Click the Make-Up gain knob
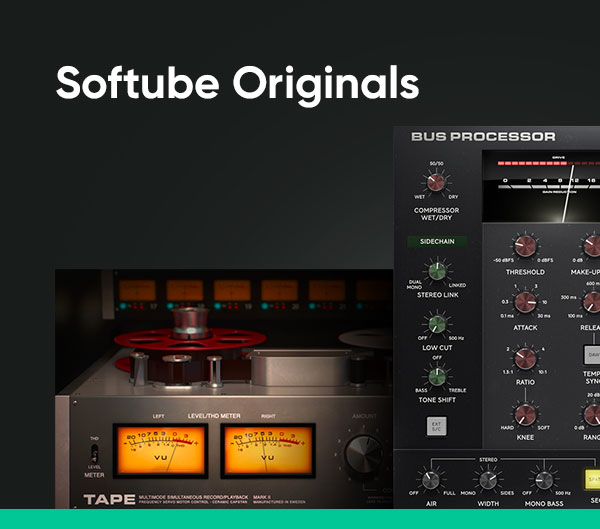This screenshot has height=529, width=600. 592,246
